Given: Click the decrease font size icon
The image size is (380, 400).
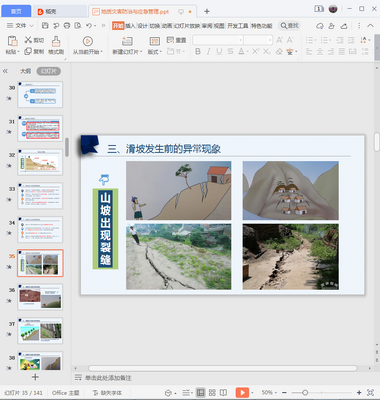Looking at the screenshot, I should pos(290,40).
